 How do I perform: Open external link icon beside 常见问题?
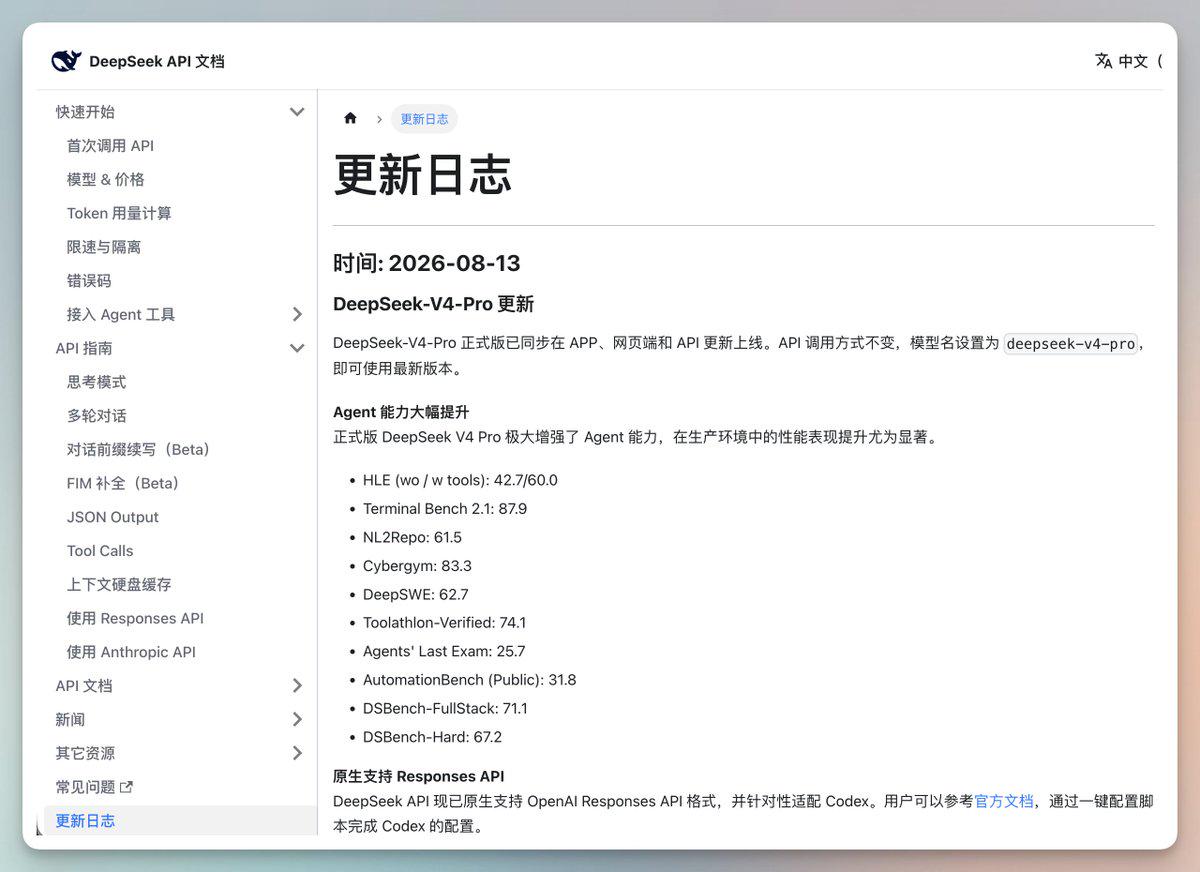(x=126, y=787)
